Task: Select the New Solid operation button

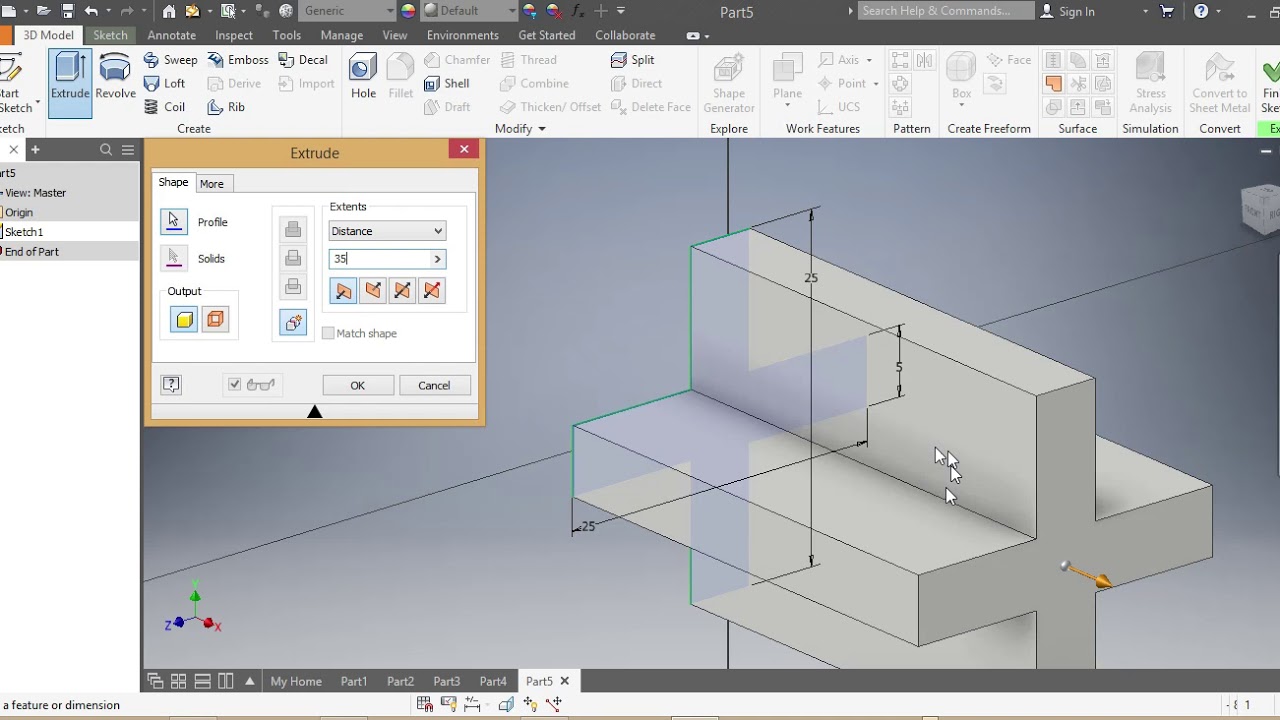Action: 293,323
